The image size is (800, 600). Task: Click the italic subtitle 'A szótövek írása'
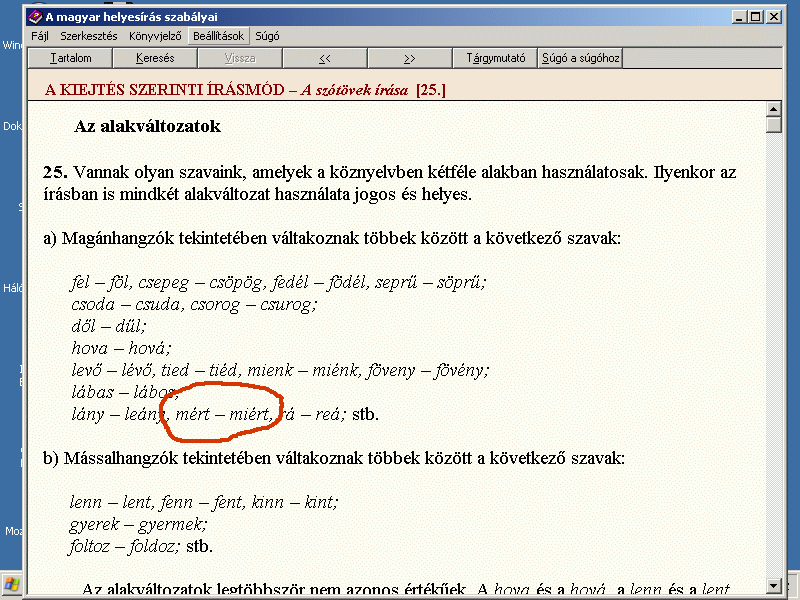pos(355,90)
